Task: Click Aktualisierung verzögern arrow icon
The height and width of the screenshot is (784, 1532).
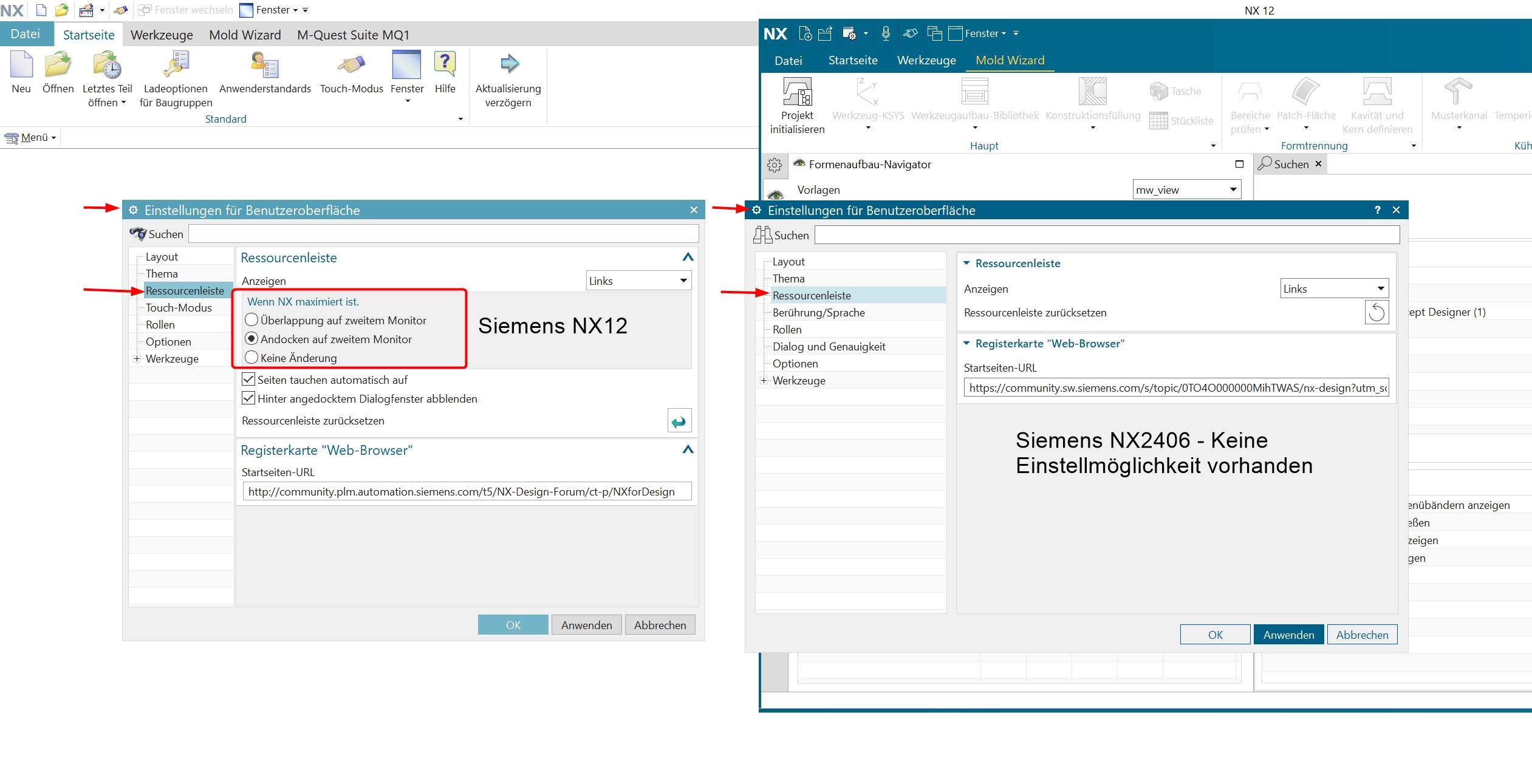Action: coord(509,63)
